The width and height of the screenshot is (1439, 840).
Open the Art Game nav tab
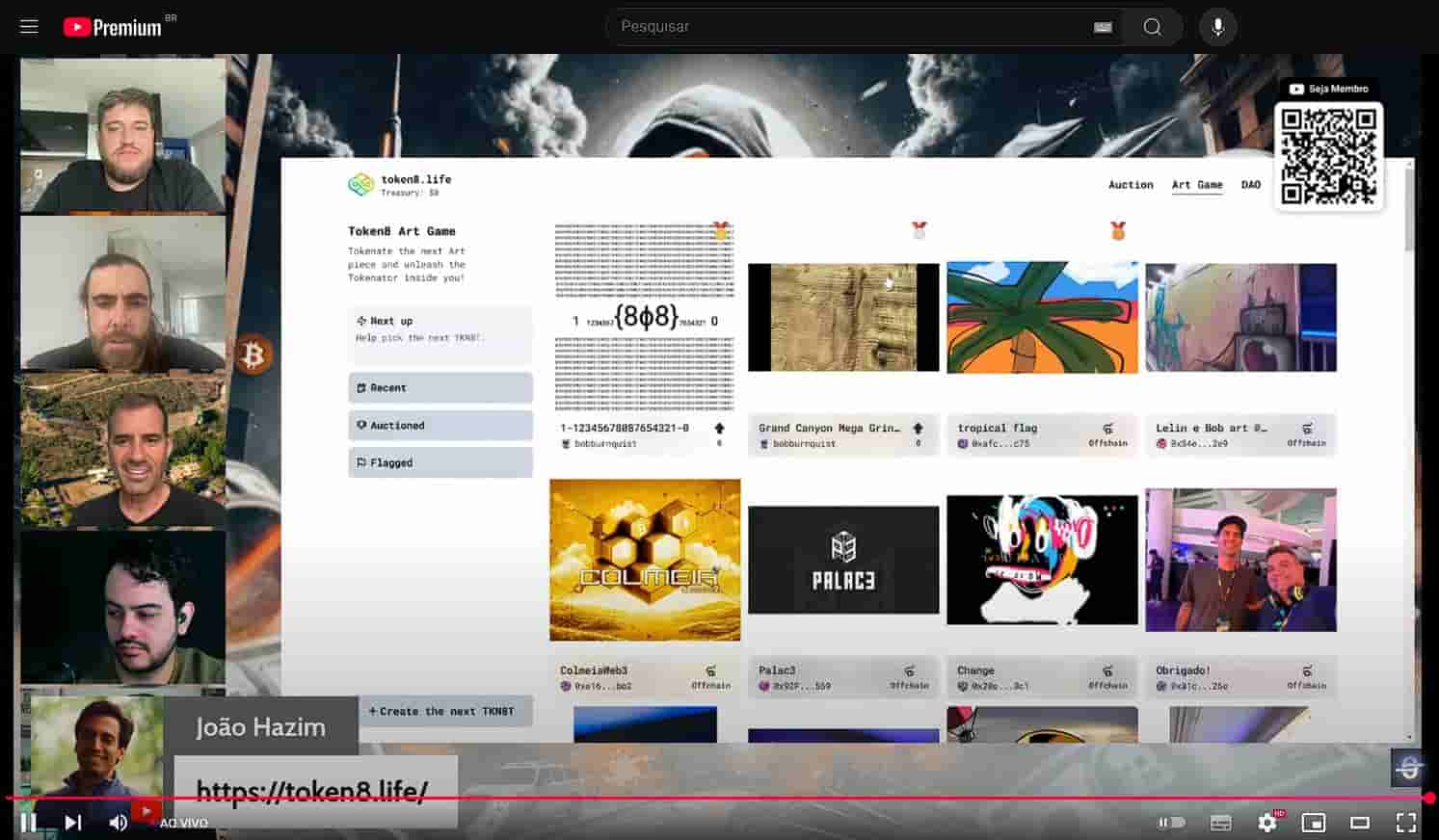(1197, 185)
